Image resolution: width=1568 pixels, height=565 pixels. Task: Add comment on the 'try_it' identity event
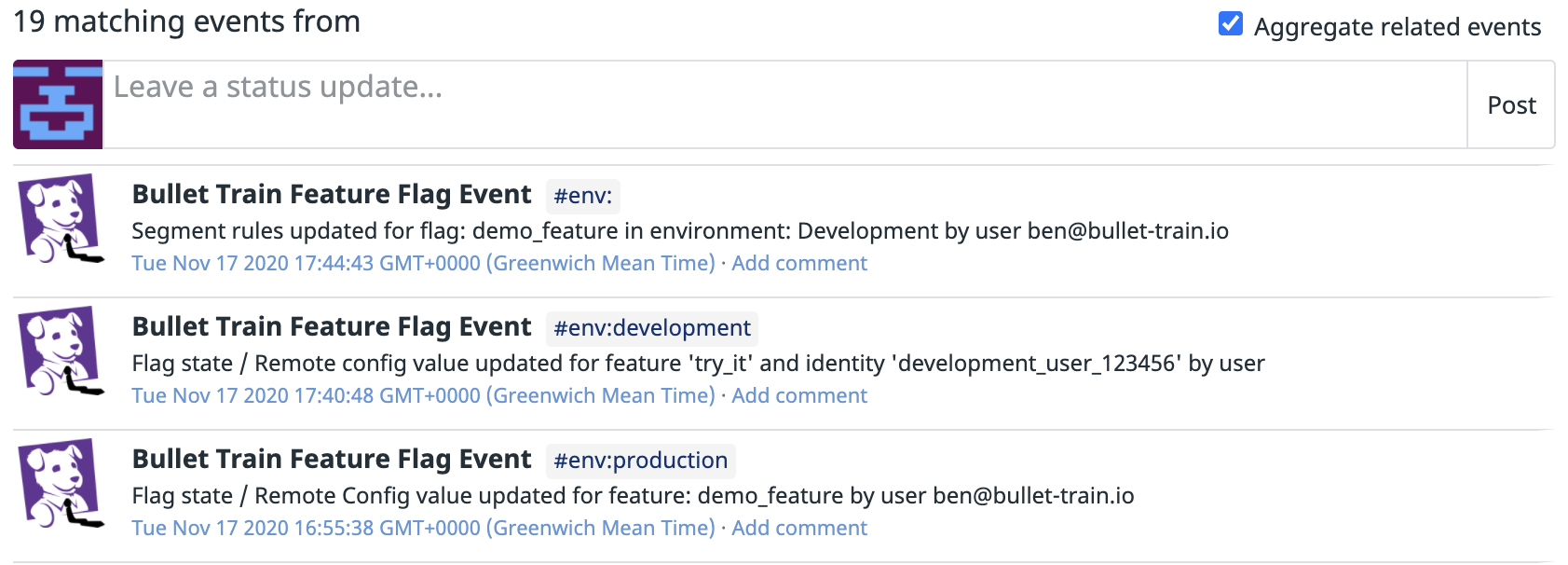pos(798,396)
